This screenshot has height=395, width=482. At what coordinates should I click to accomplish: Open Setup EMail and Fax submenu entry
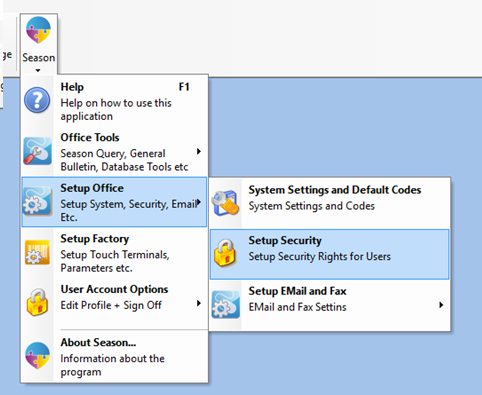click(x=329, y=305)
